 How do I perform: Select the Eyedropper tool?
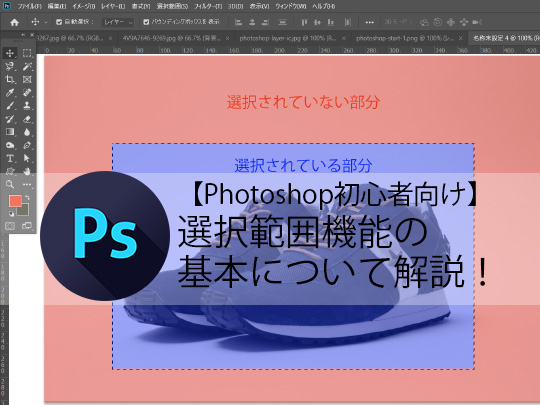coord(10,92)
